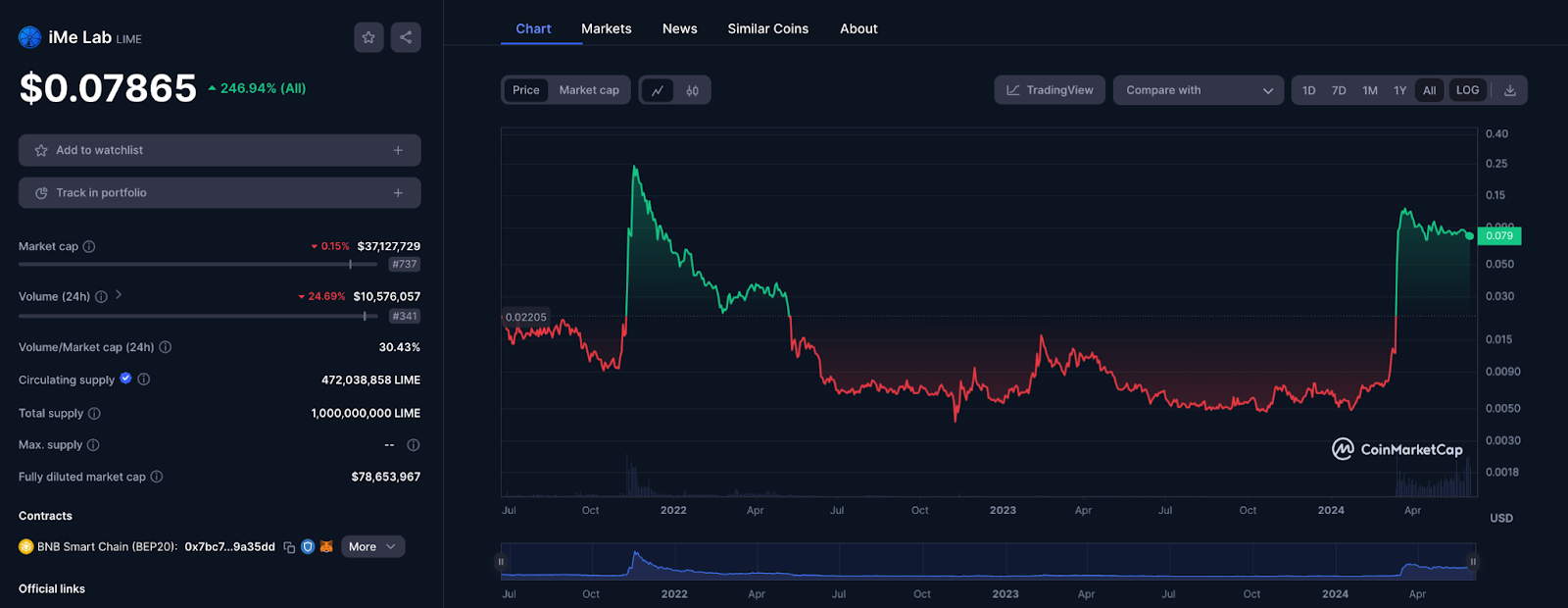Click plus icon on Track in portfolio

pyautogui.click(x=398, y=193)
